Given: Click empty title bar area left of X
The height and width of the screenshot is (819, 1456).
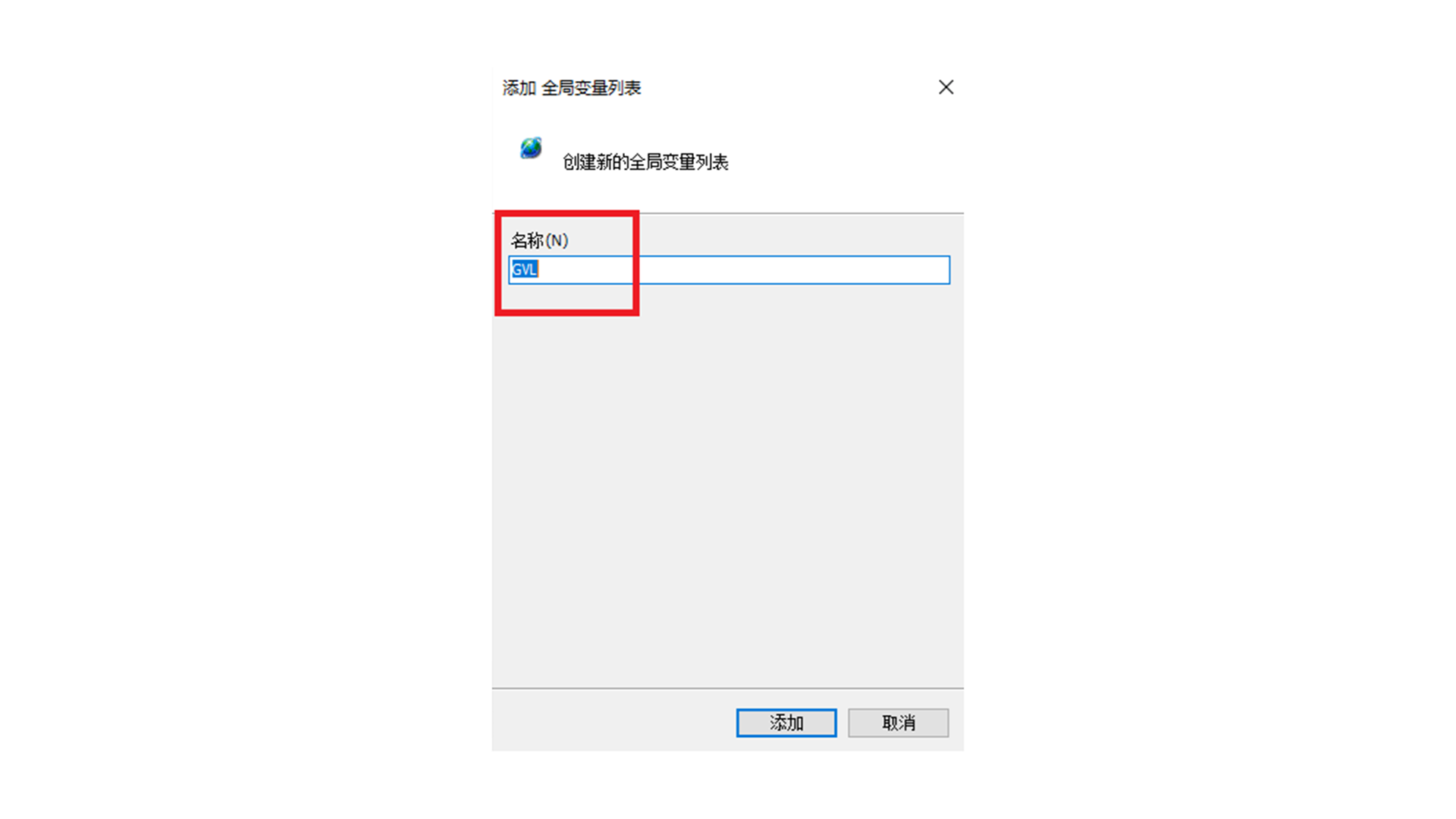Looking at the screenshot, I should (x=789, y=87).
